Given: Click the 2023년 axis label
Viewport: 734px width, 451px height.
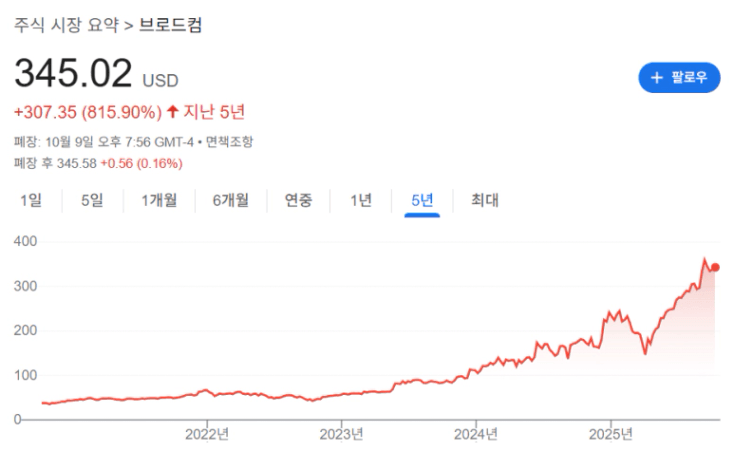Looking at the screenshot, I should [x=341, y=434].
